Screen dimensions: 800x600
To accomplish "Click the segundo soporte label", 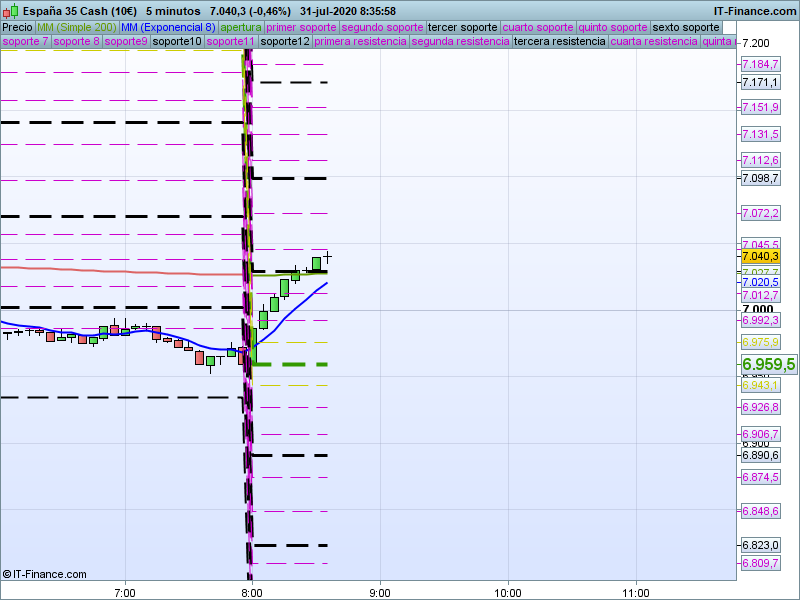I will tap(382, 28).
